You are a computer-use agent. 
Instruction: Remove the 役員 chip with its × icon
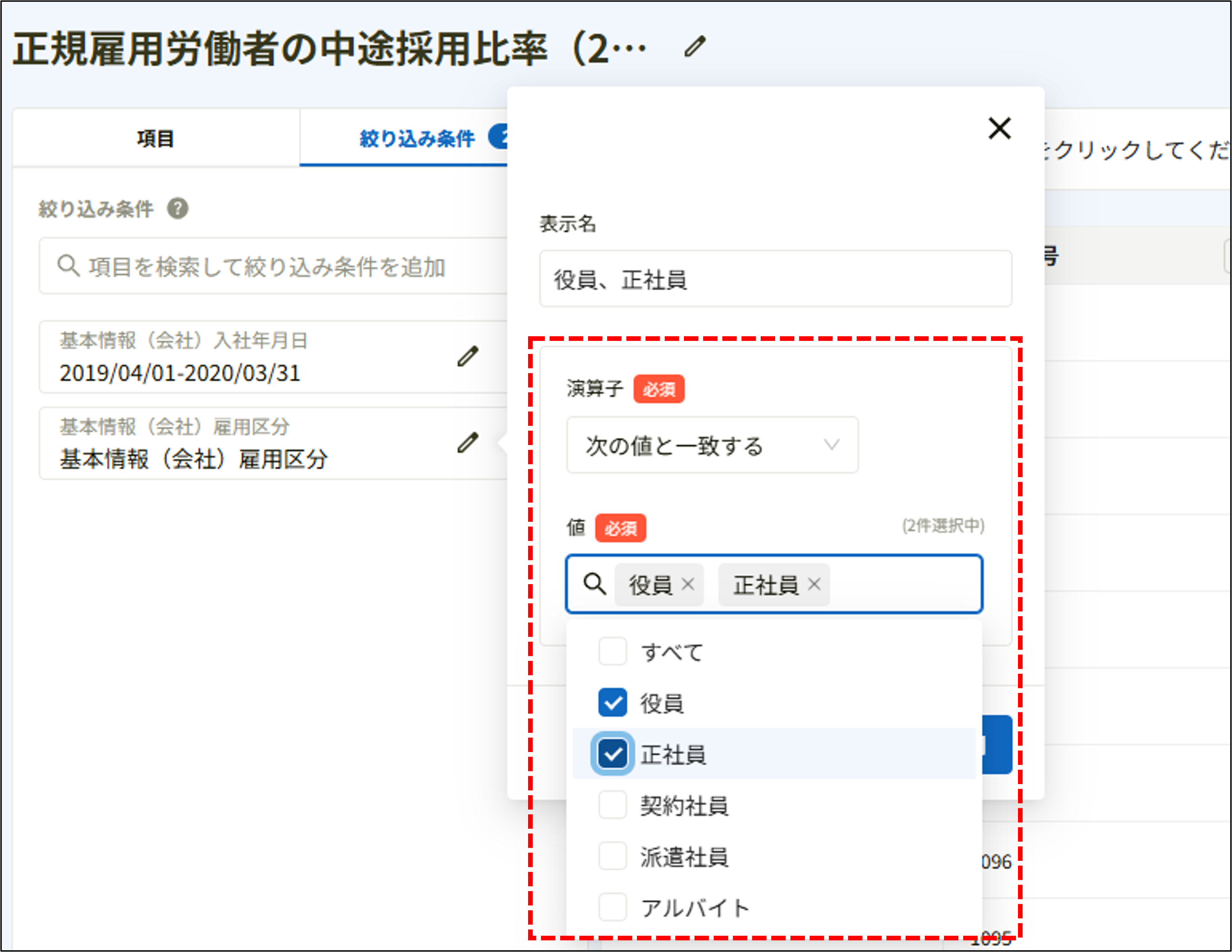pos(689,585)
